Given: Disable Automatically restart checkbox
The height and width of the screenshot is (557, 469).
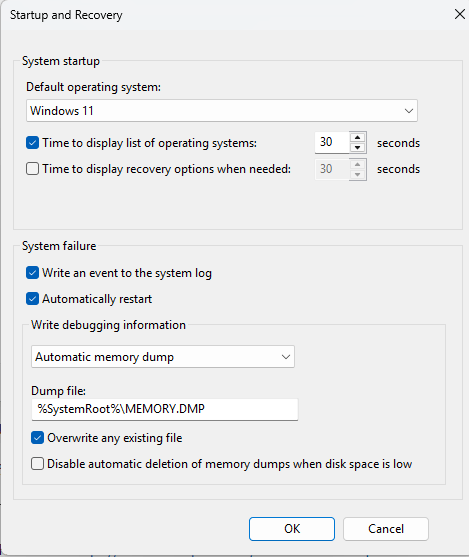Looking at the screenshot, I should click(32, 299).
